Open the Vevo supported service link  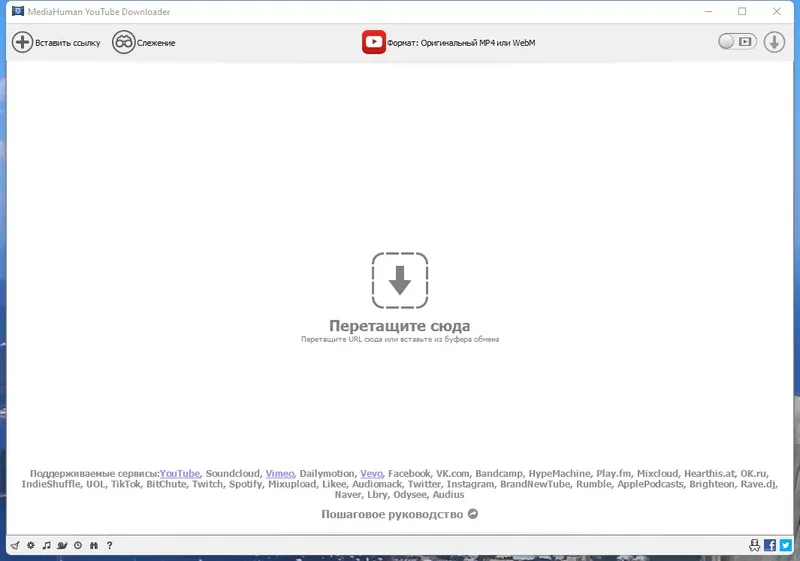(x=371, y=473)
